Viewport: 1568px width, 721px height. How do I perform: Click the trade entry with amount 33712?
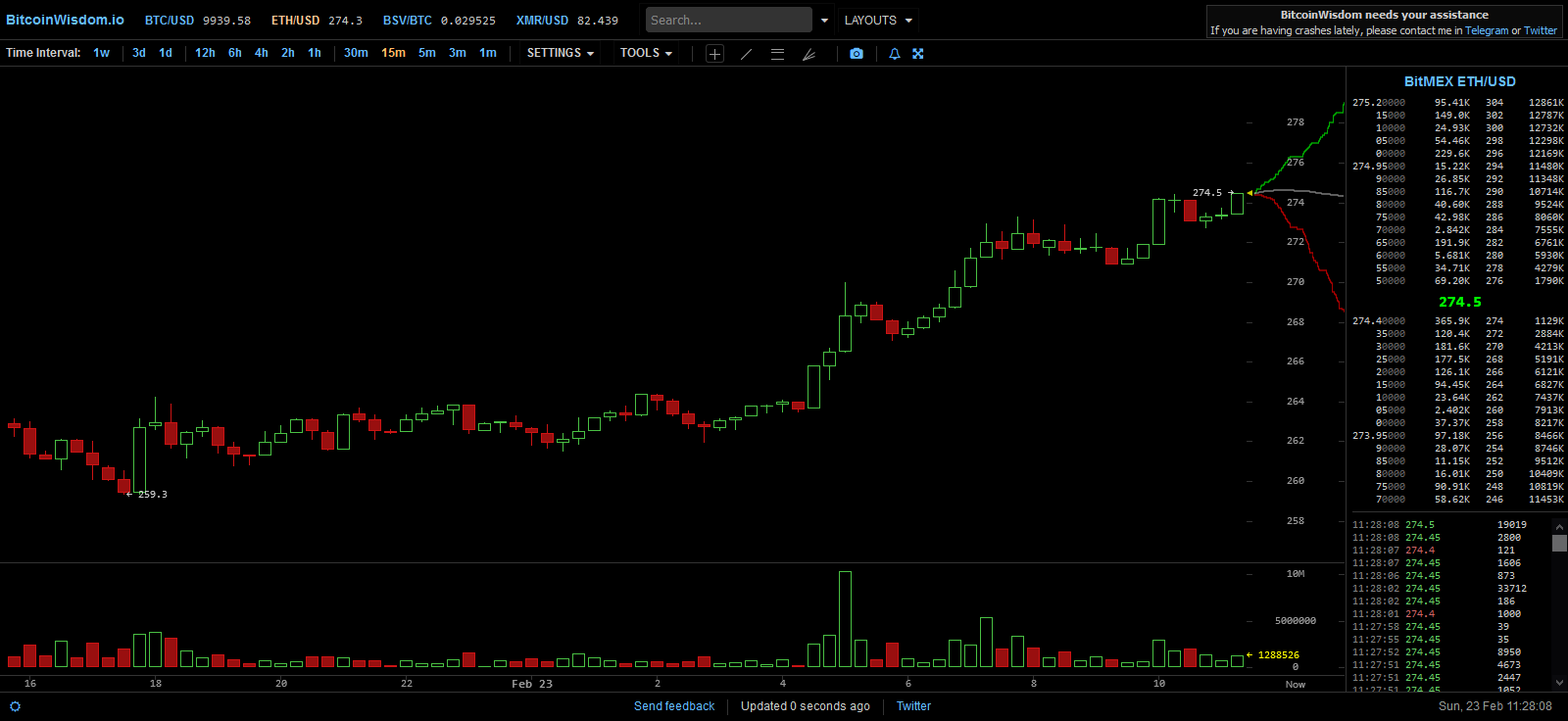coord(1440,589)
